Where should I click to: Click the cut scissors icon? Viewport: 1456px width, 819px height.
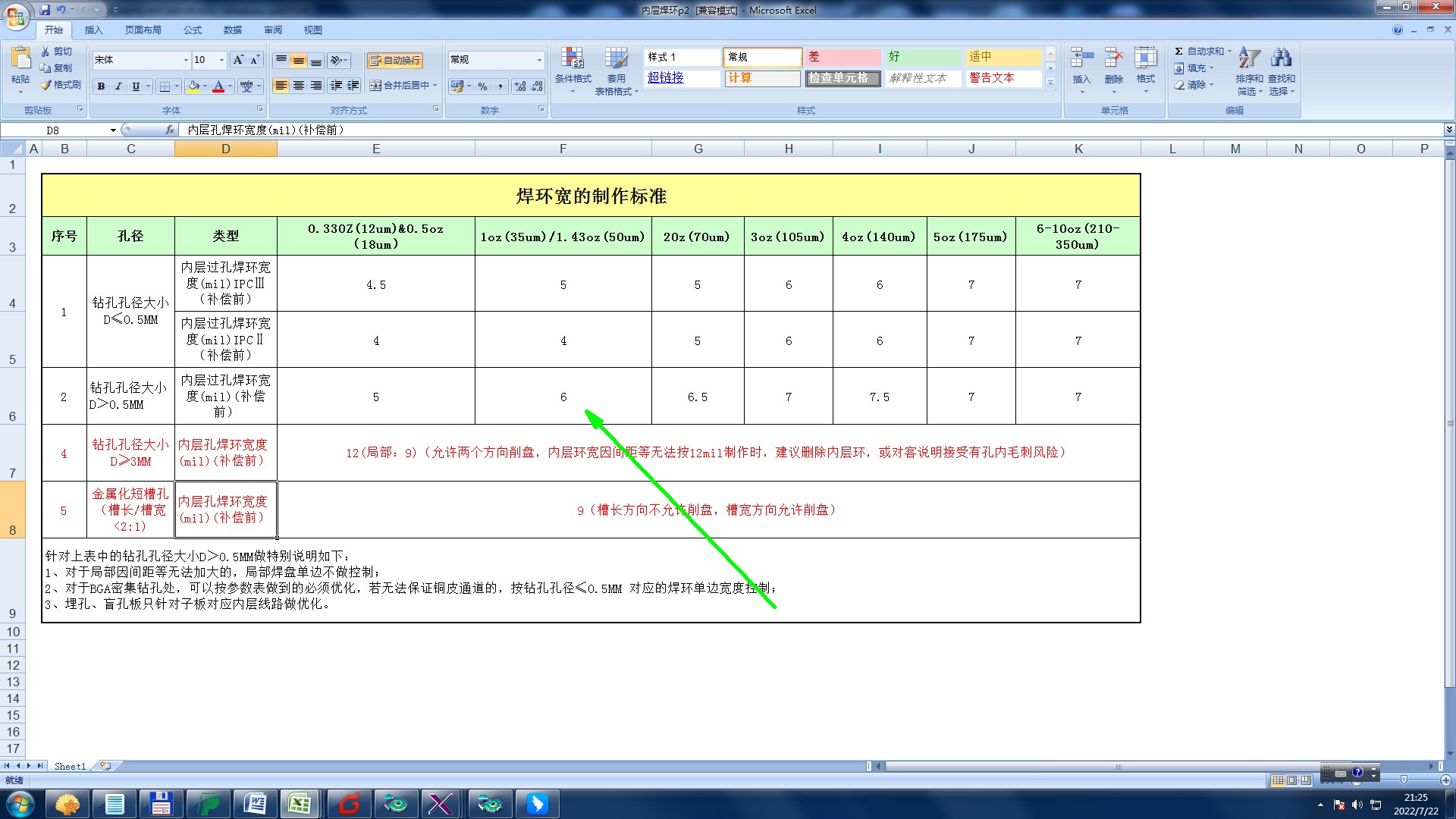pyautogui.click(x=45, y=52)
